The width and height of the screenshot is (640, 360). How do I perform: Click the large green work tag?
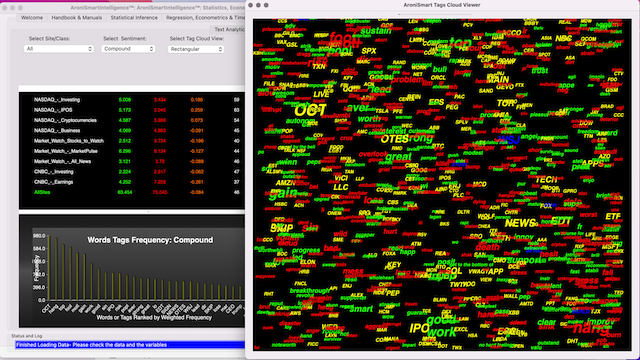(x=442, y=332)
